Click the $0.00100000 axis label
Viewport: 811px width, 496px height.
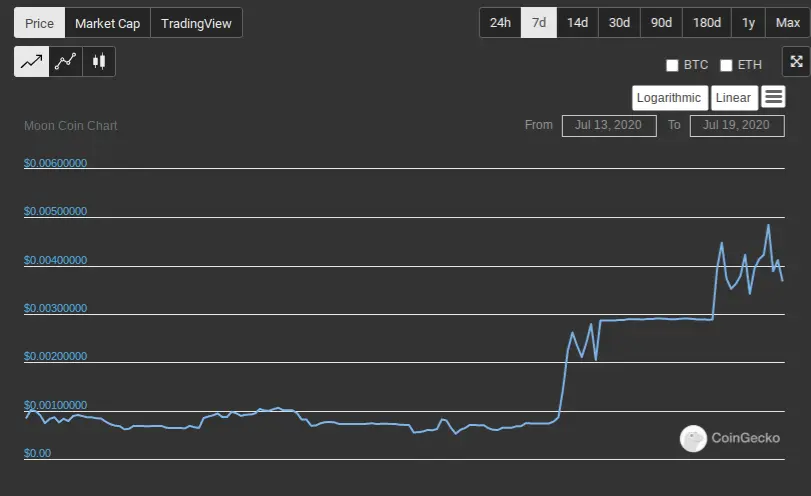55,405
